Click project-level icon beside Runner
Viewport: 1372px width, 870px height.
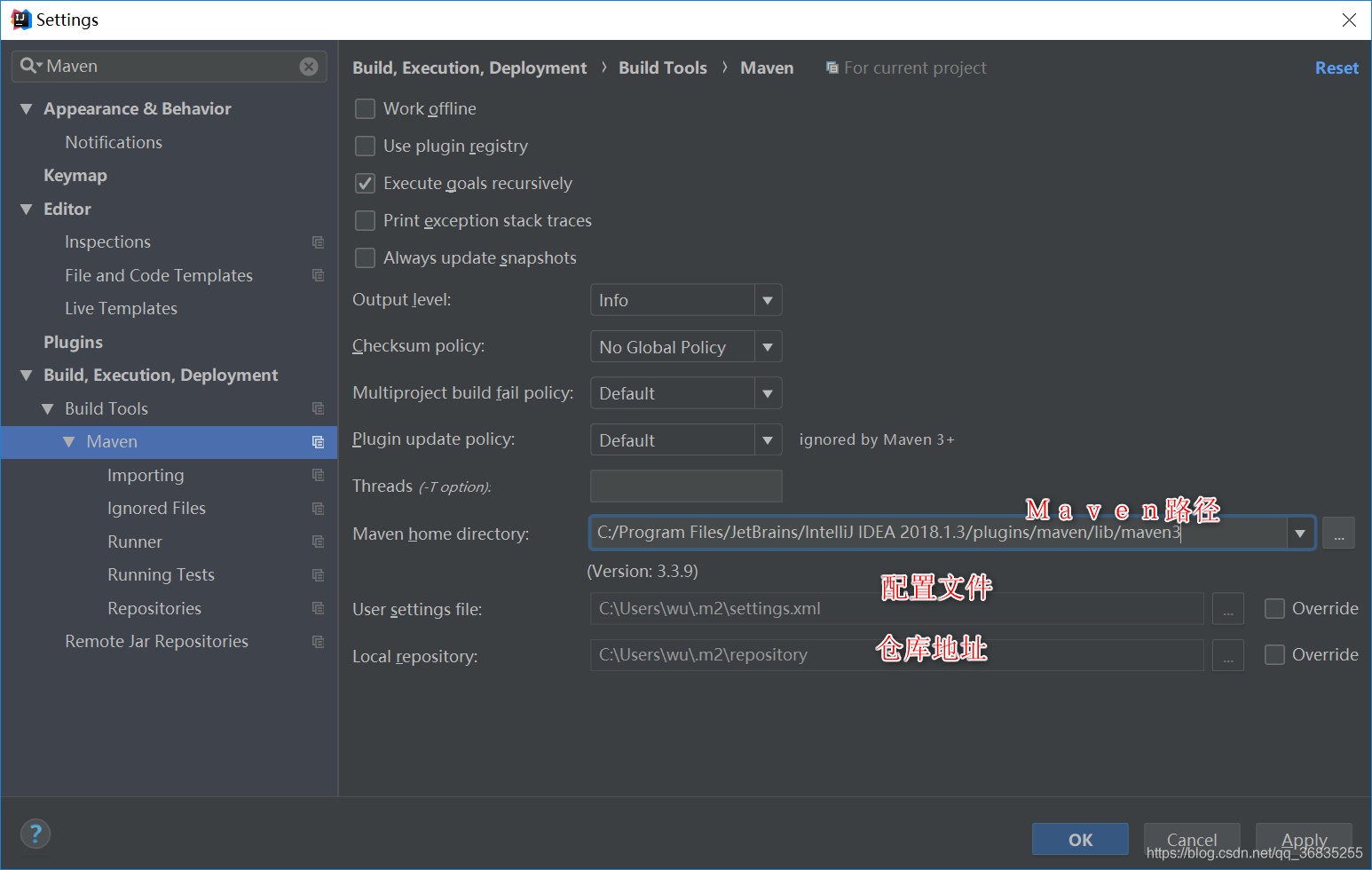[318, 542]
